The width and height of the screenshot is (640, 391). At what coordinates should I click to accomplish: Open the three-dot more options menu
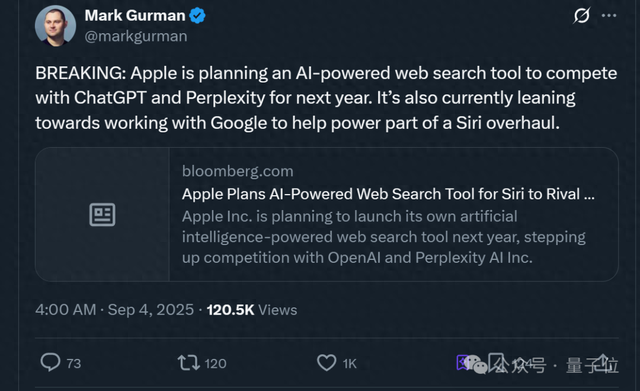click(x=609, y=16)
